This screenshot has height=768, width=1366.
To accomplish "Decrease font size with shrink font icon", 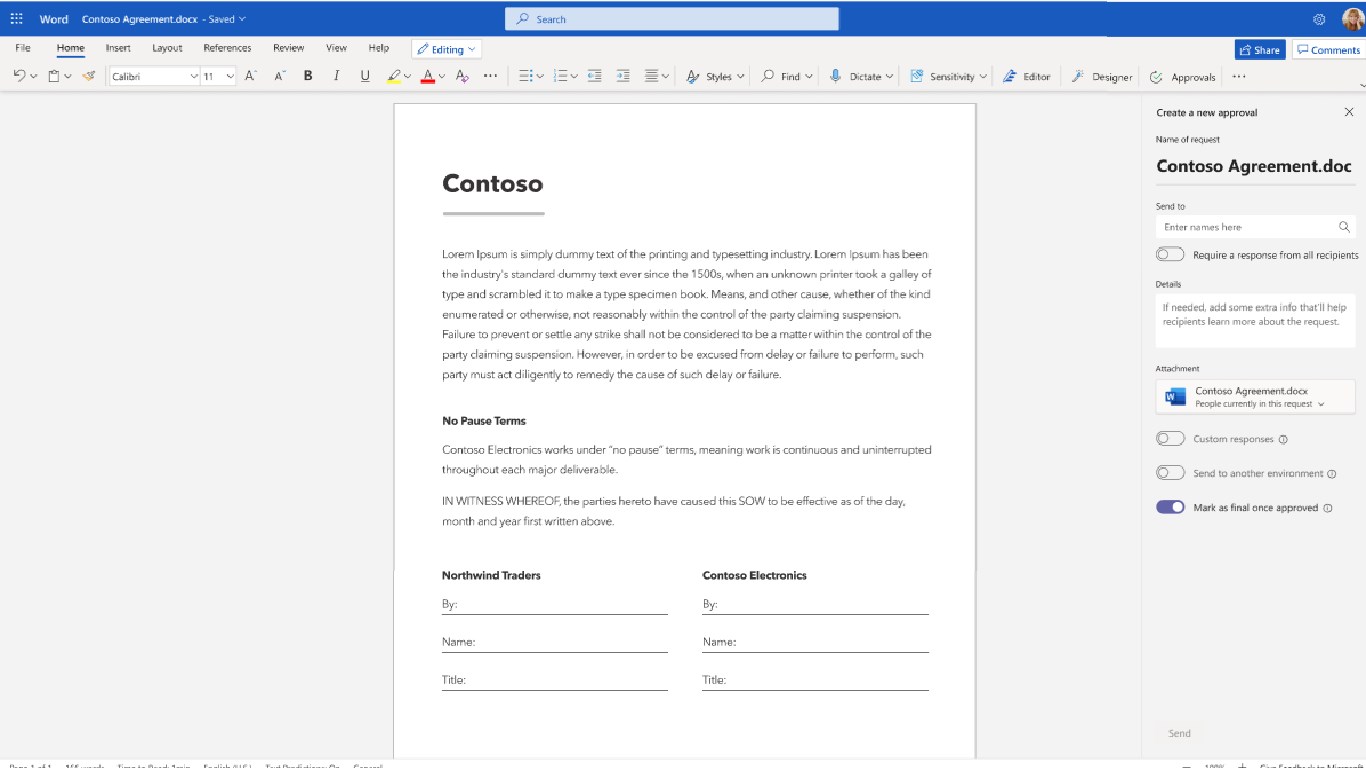I will (x=280, y=76).
